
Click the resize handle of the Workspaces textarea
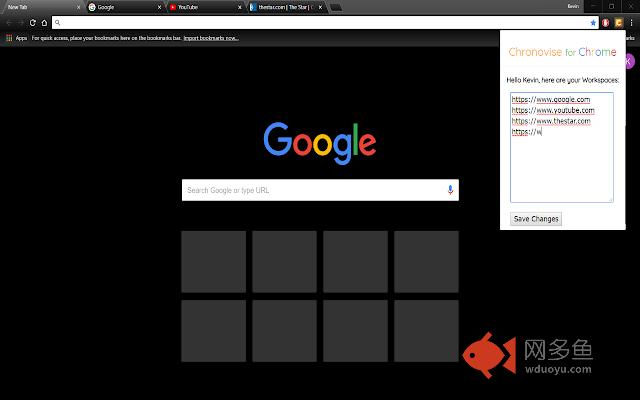pyautogui.click(x=611, y=200)
